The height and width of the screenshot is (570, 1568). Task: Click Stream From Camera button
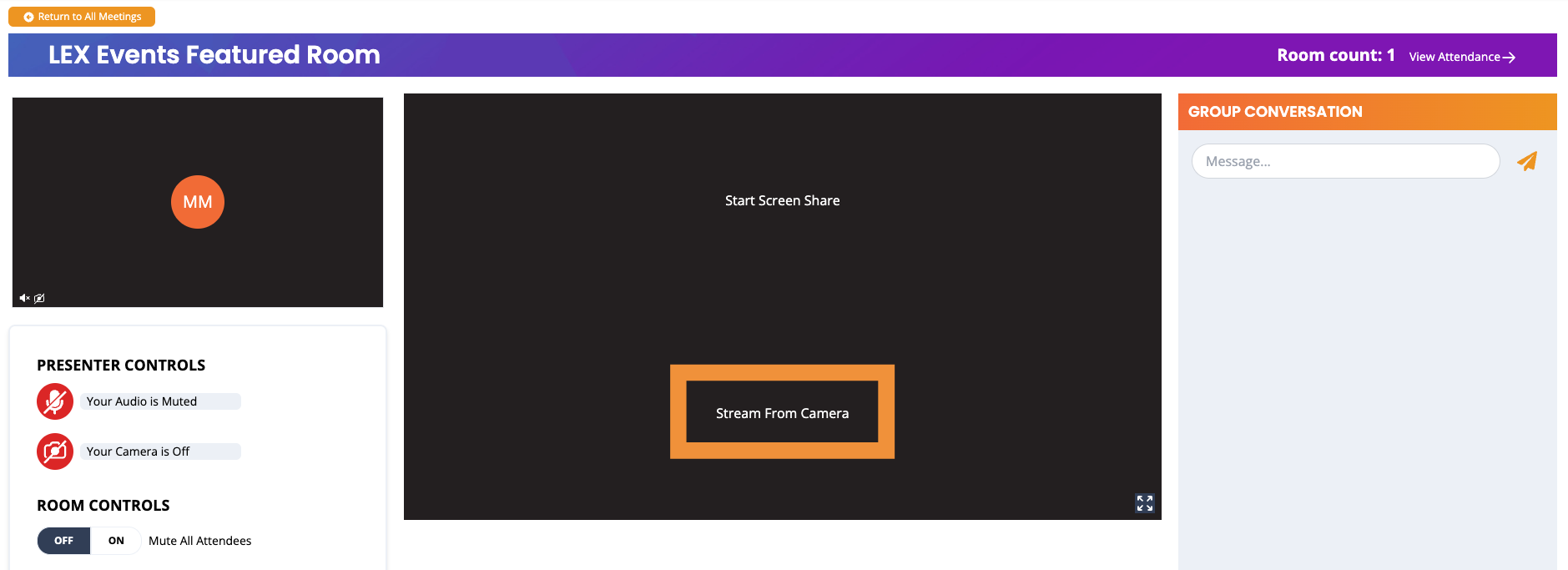782,412
